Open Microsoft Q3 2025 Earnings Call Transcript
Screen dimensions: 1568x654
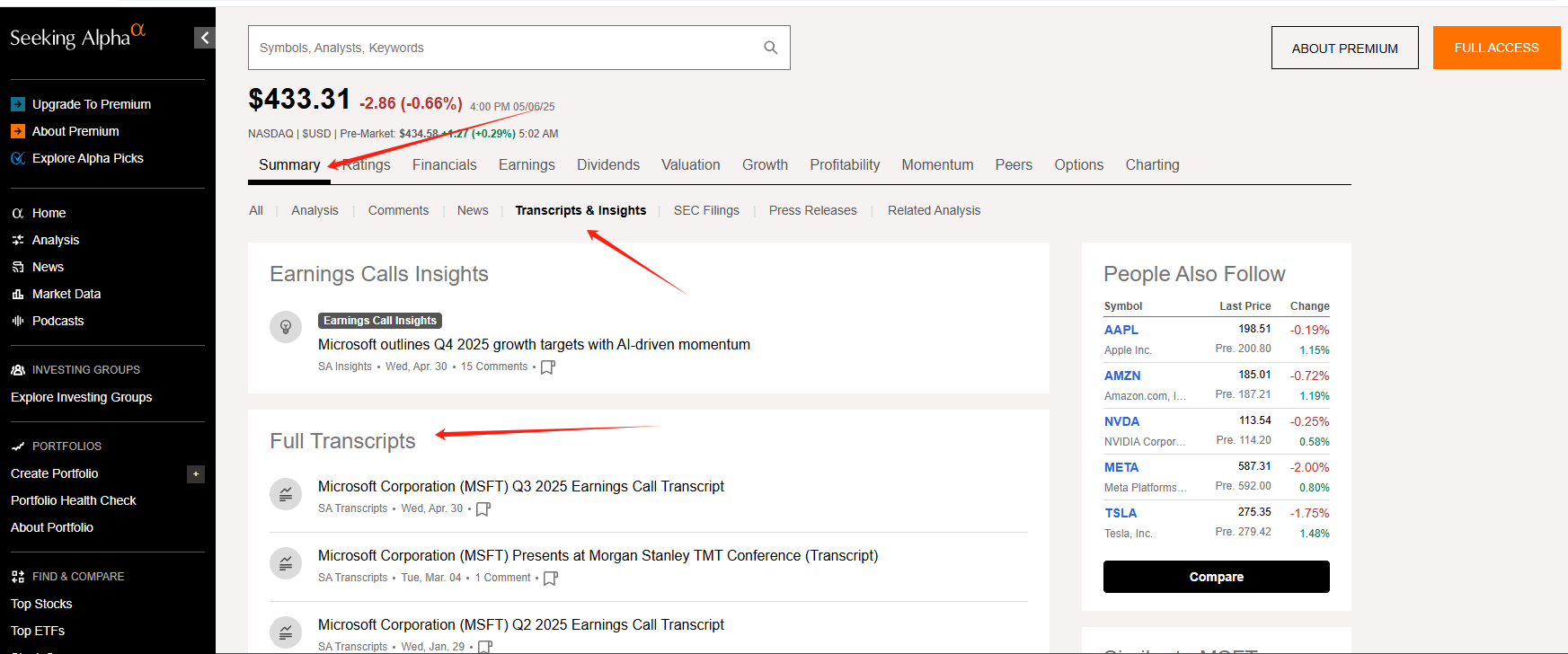point(521,487)
